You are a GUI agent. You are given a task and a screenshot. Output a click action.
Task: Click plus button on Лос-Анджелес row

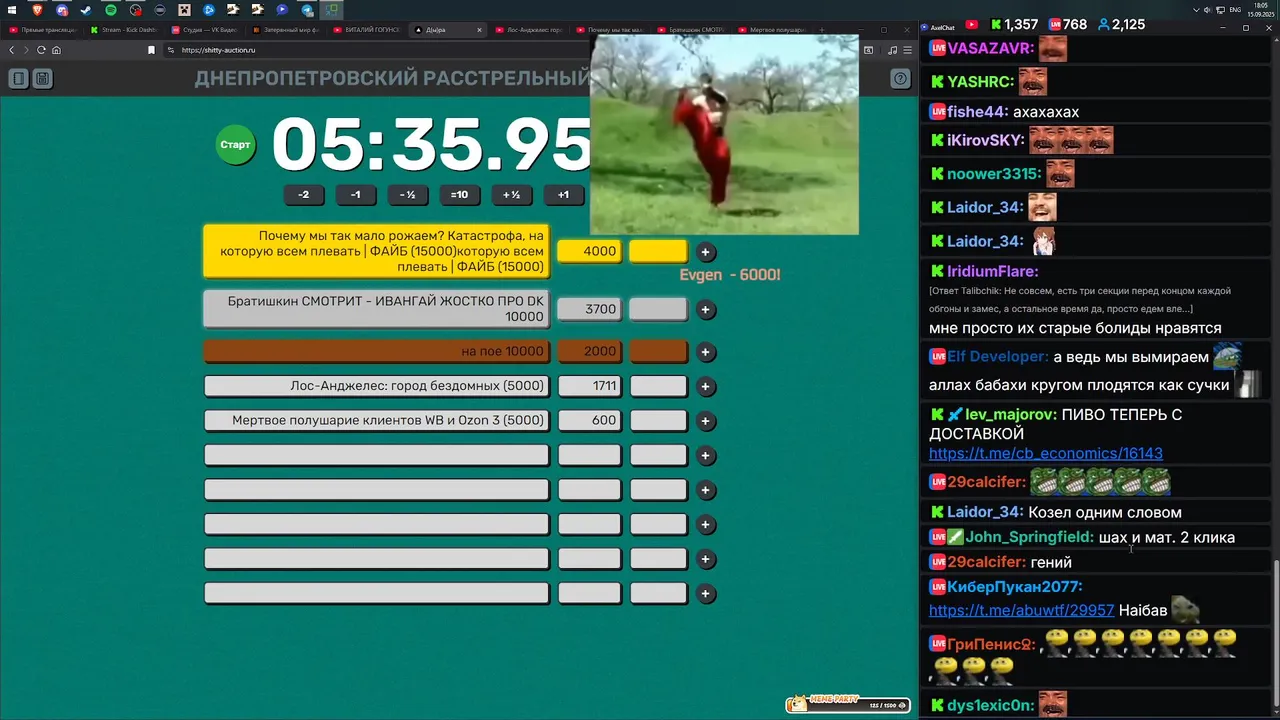click(705, 387)
